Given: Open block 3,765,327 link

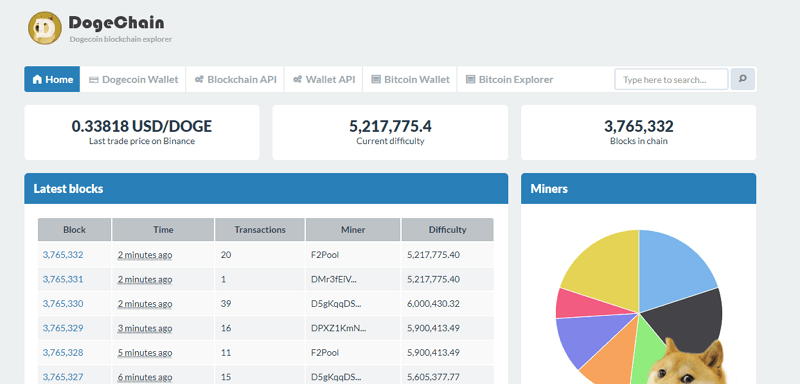Looking at the screenshot, I should pyautogui.click(x=63, y=377).
